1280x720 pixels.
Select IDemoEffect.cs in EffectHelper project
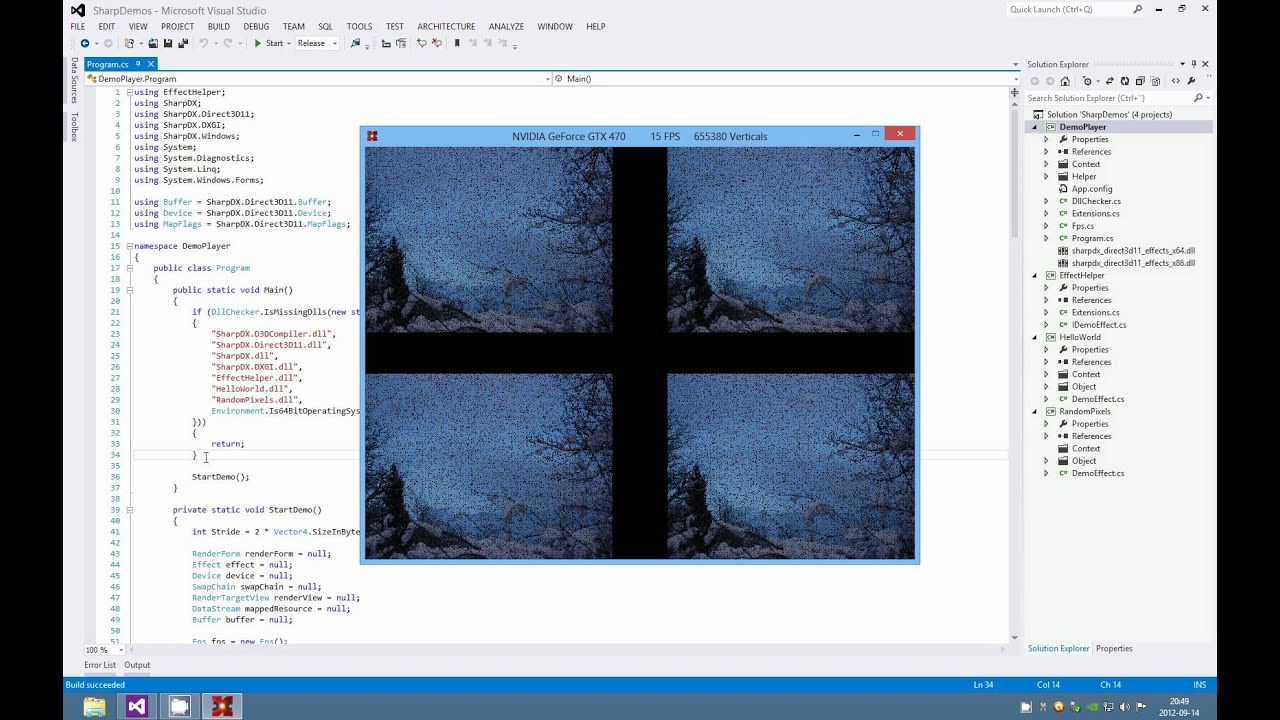1099,324
